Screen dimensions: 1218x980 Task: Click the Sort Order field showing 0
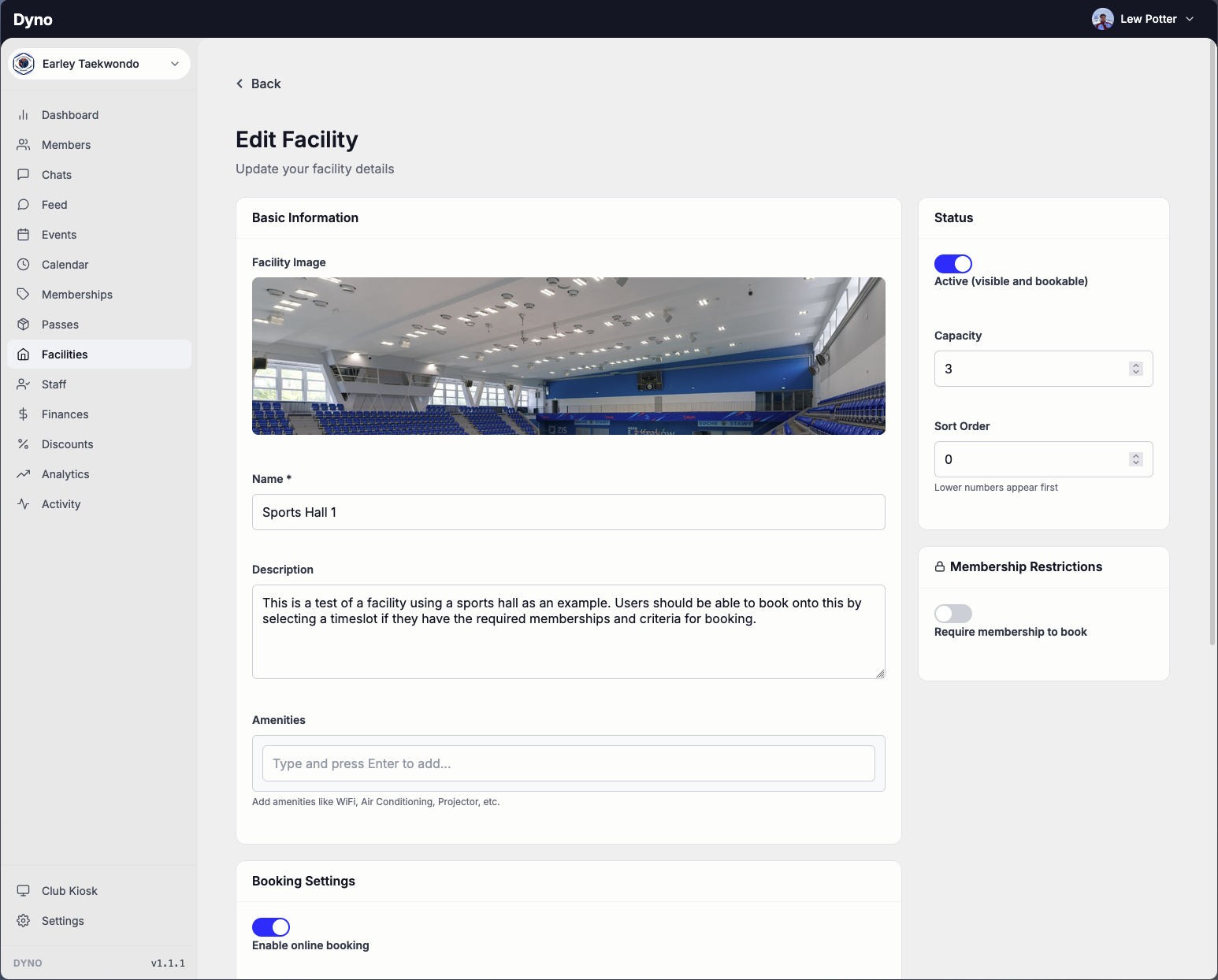pos(1044,459)
